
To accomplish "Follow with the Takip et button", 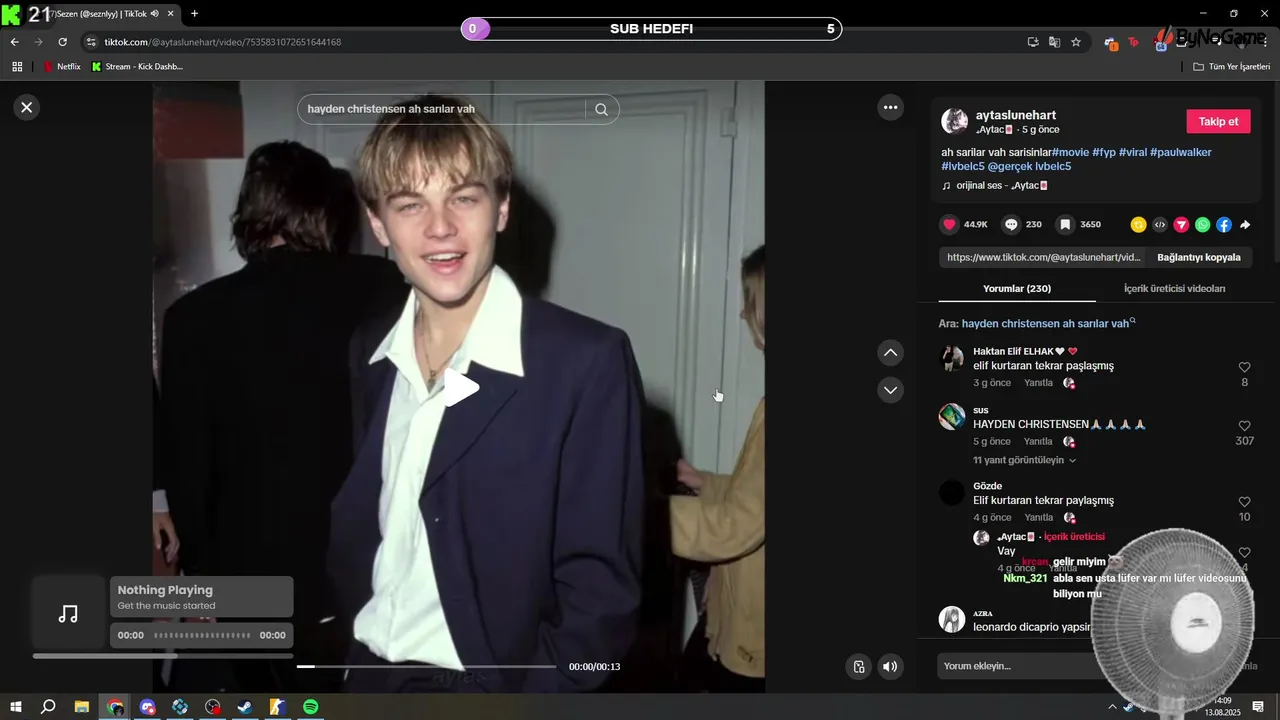I will click(x=1218, y=121).
